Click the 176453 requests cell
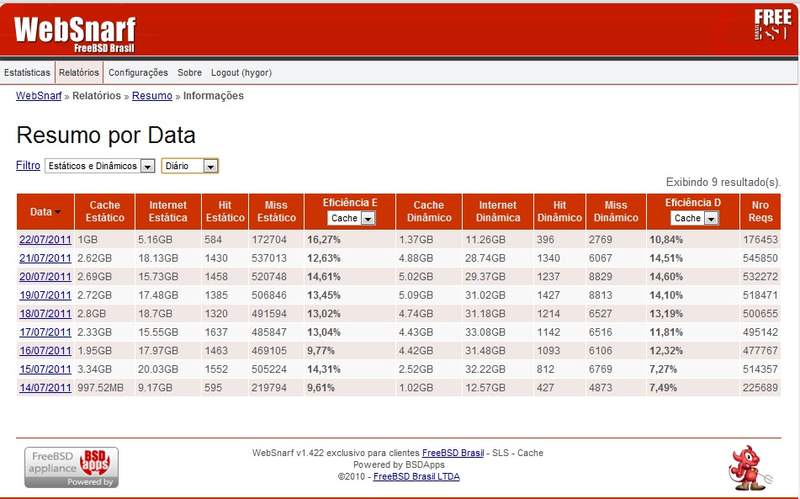Screen dimensions: 800x499 tap(760, 239)
